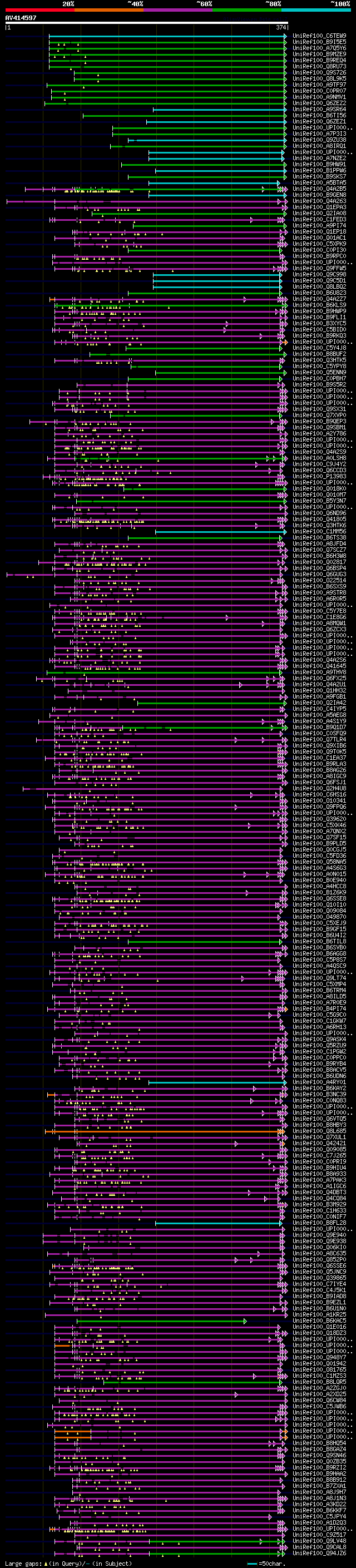Select hit UniRef100_B6U823
This screenshot has height=1568, width=356.
point(319,293)
